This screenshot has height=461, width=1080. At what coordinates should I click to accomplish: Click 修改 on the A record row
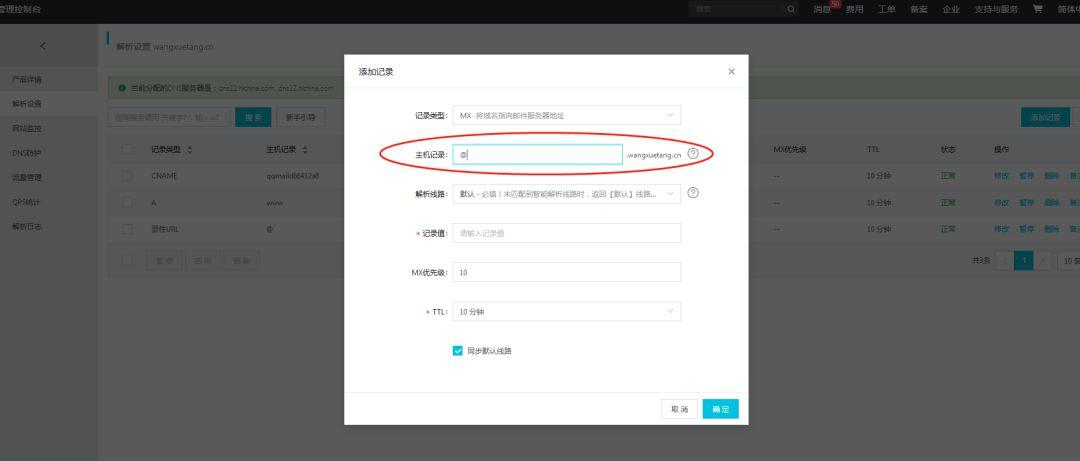pyautogui.click(x=1001, y=203)
